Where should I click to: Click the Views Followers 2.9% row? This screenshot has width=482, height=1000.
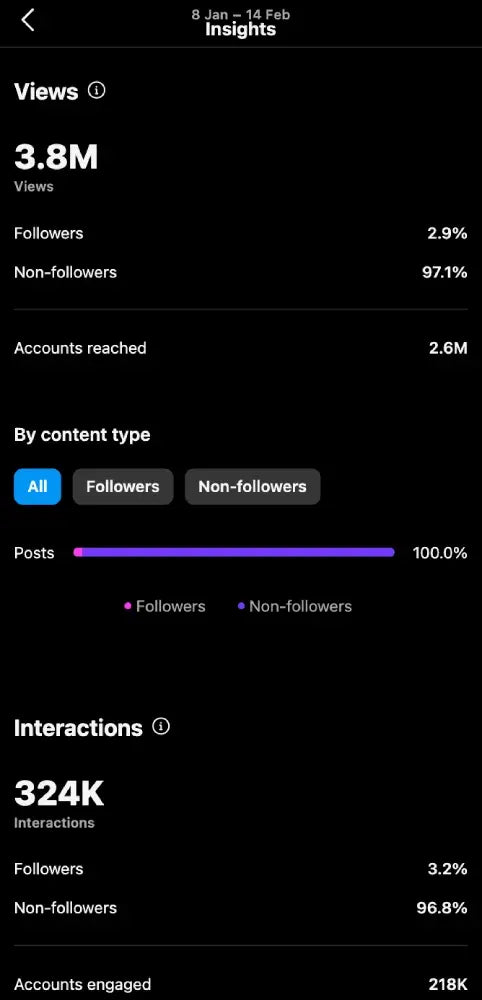tap(241, 233)
